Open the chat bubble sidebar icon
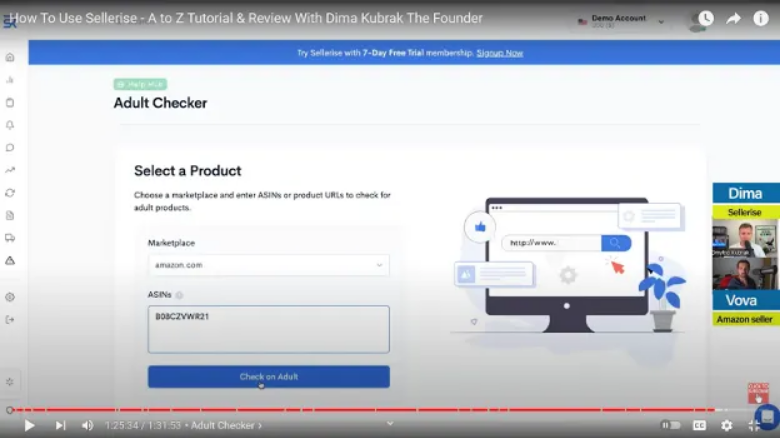This screenshot has width=780, height=438. pyautogui.click(x=10, y=147)
